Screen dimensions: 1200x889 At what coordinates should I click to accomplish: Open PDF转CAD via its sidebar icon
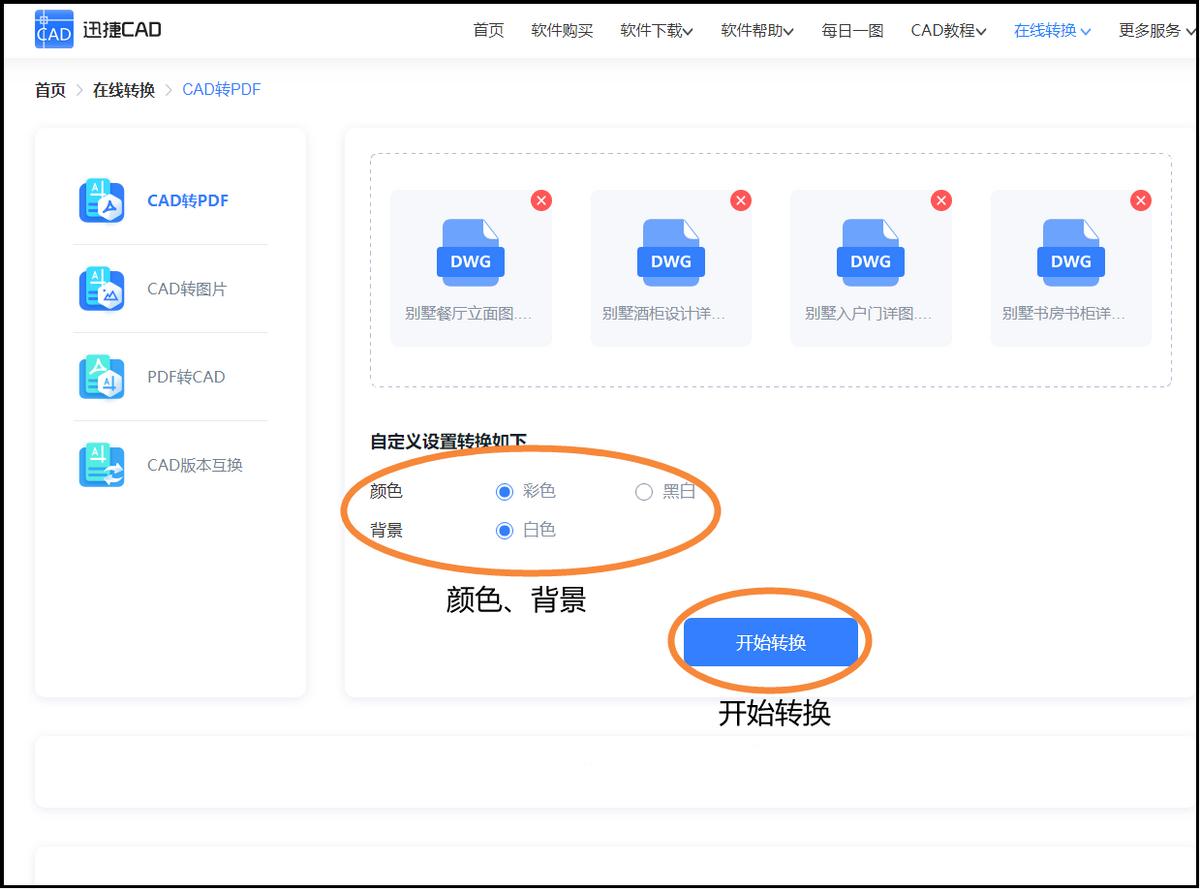click(x=101, y=376)
